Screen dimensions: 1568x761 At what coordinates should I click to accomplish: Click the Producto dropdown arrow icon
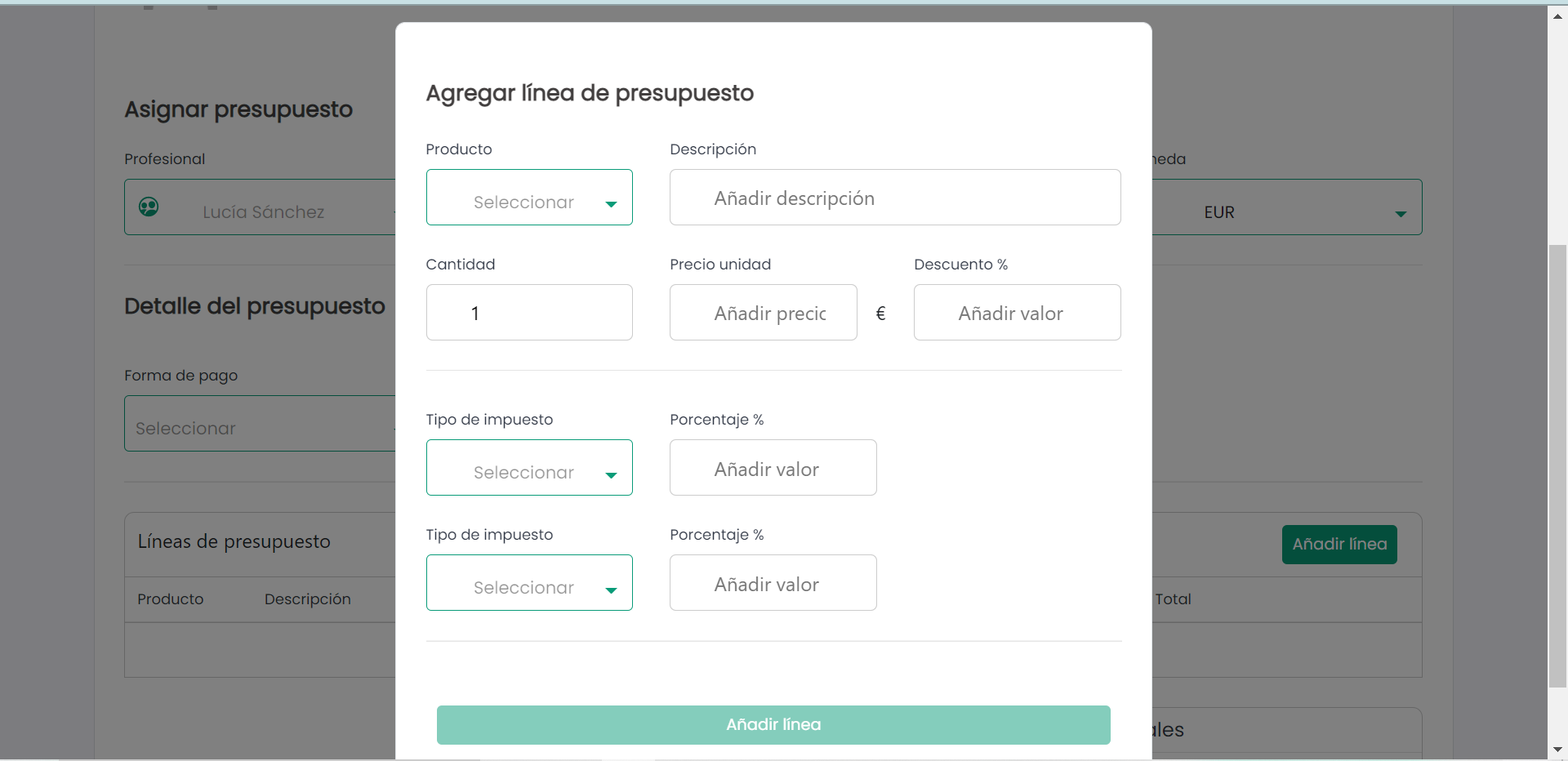click(x=611, y=204)
